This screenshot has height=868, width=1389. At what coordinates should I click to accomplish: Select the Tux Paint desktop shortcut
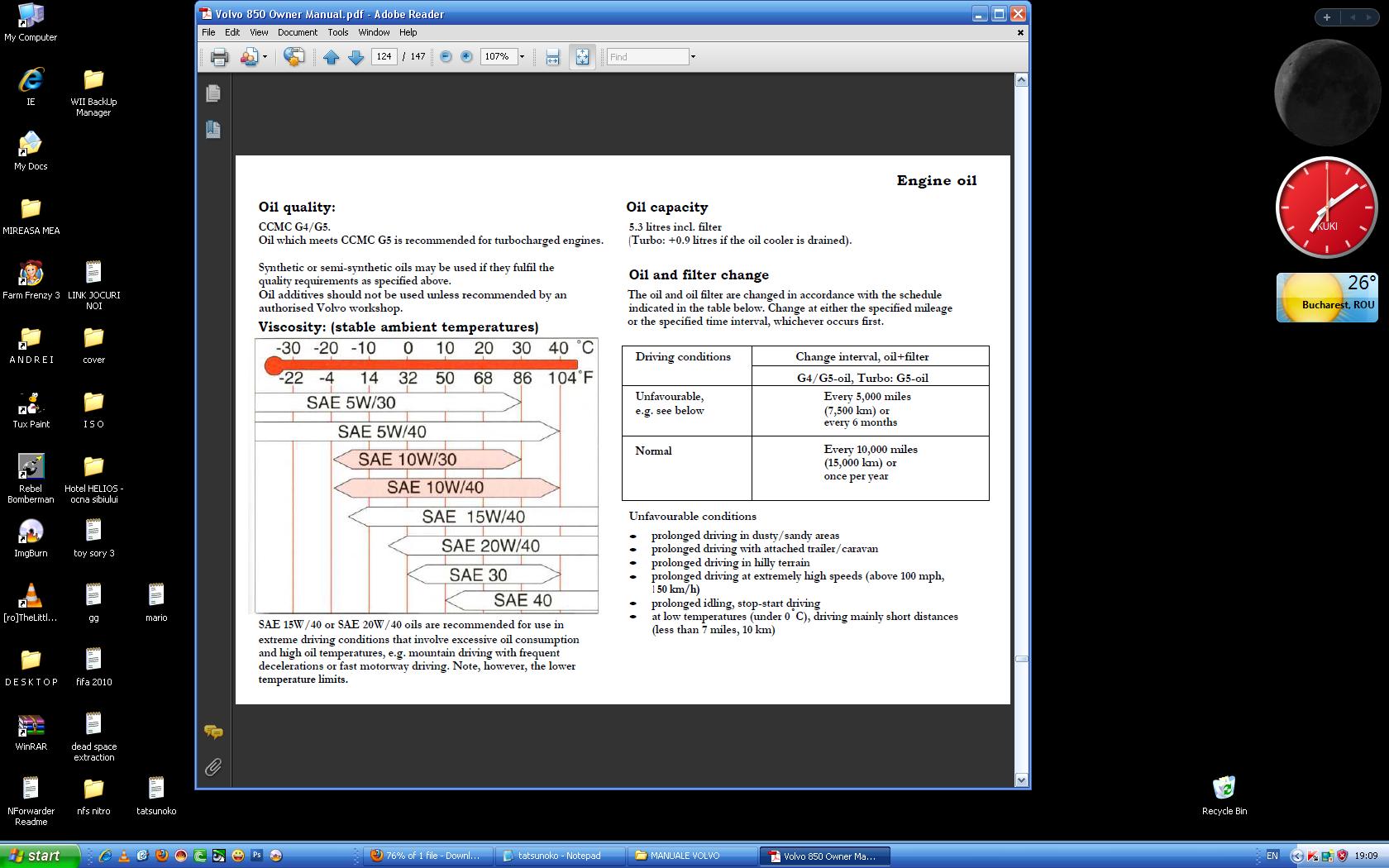[31, 408]
